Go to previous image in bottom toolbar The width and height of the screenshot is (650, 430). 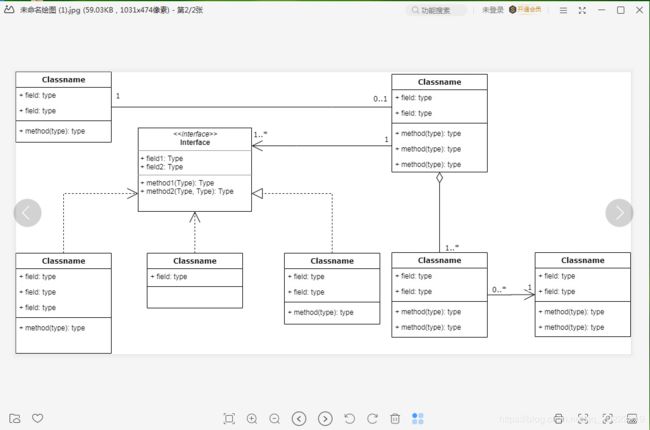(299, 419)
